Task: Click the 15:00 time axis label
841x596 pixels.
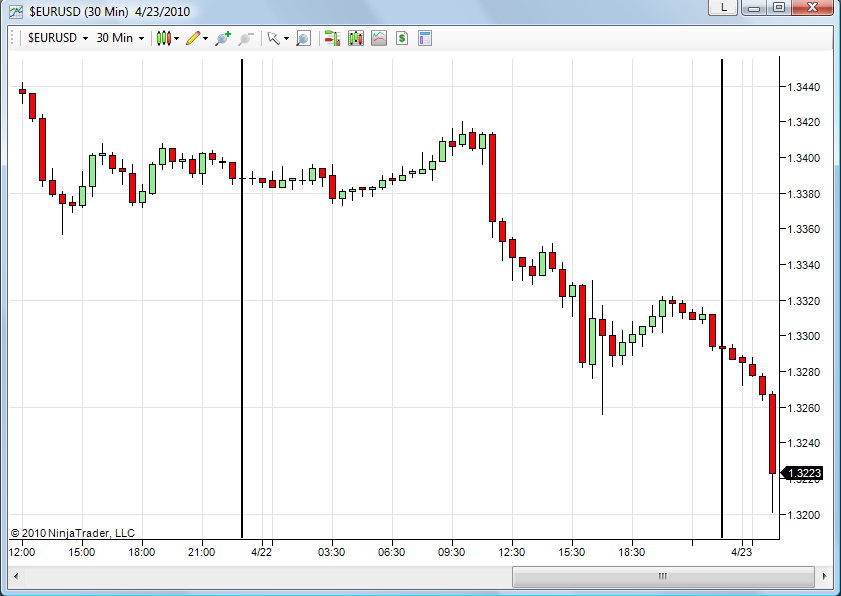Action: 82,552
